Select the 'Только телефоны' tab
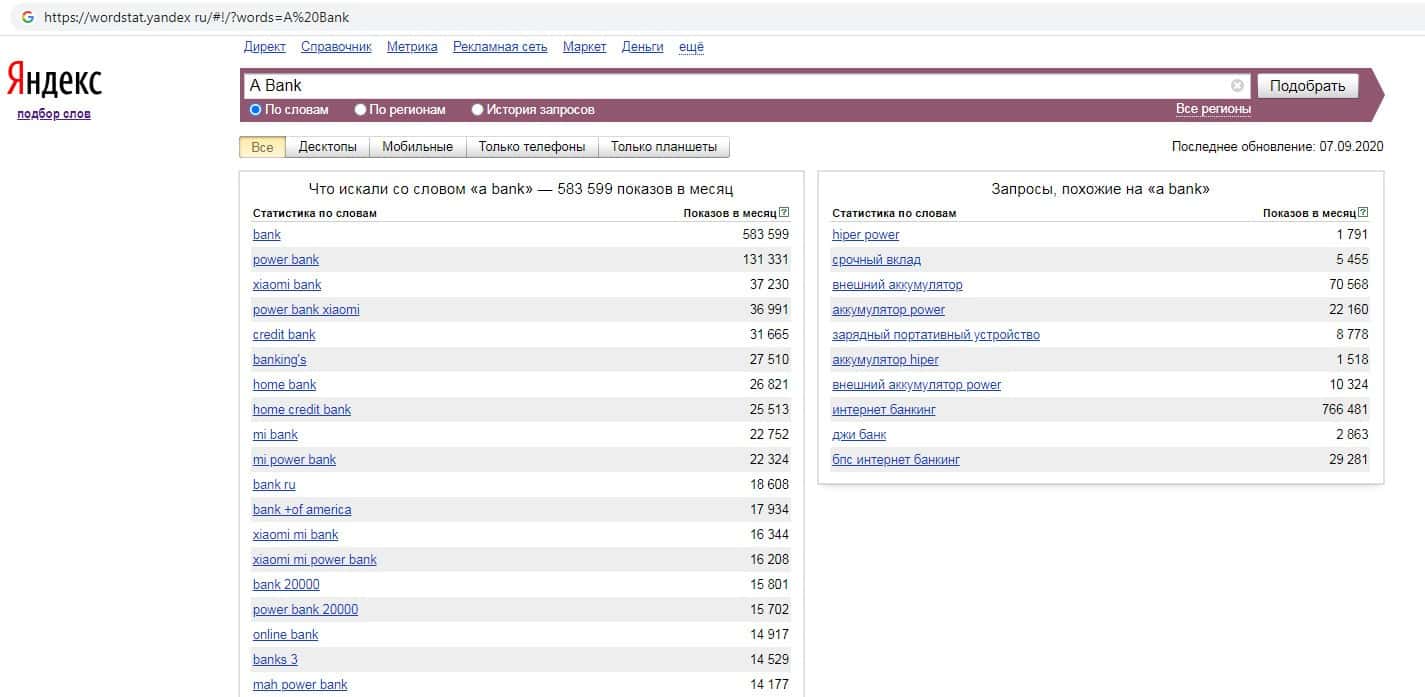Image resolution: width=1425 pixels, height=697 pixels. click(531, 147)
